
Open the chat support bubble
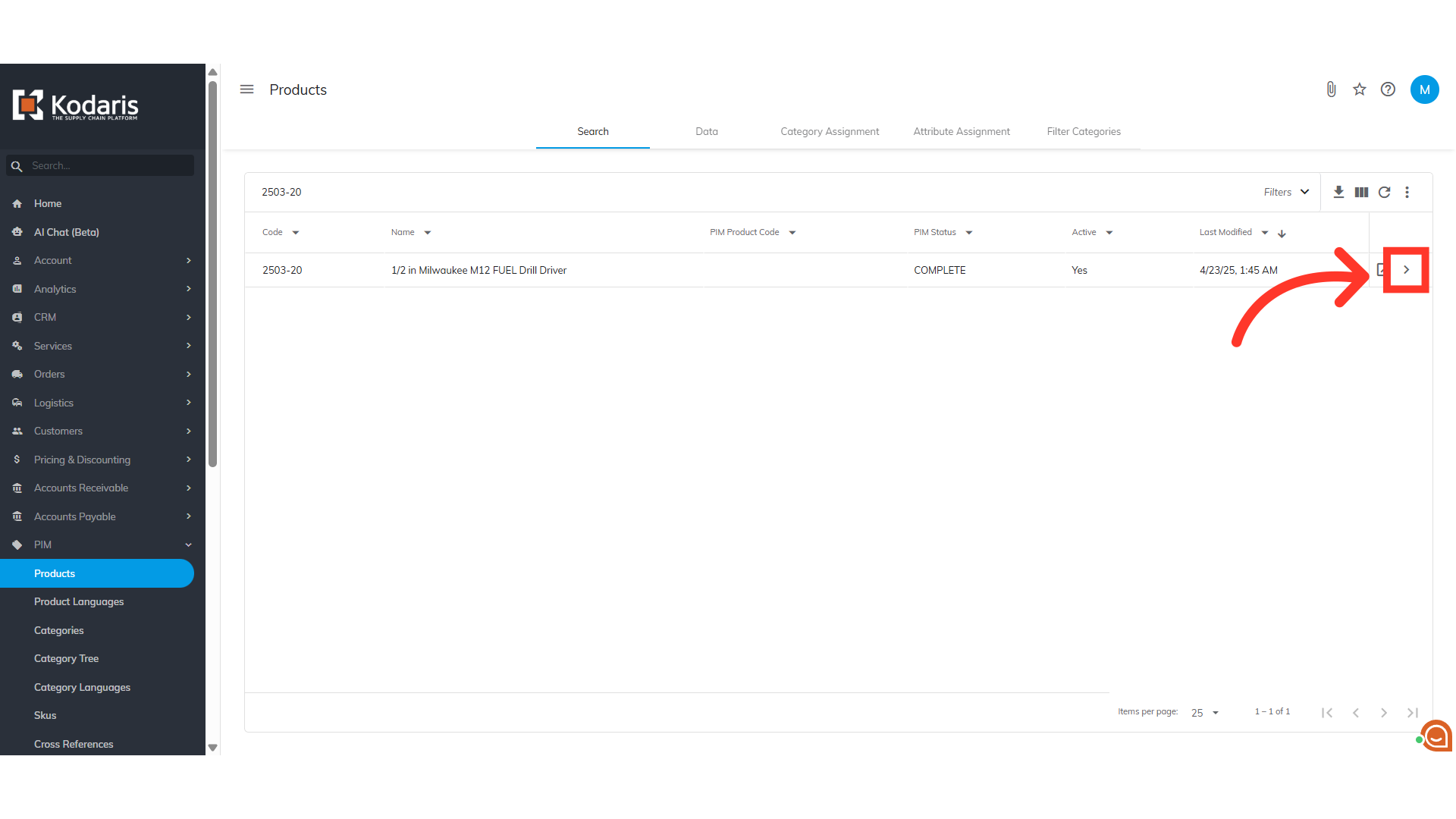point(1436,735)
